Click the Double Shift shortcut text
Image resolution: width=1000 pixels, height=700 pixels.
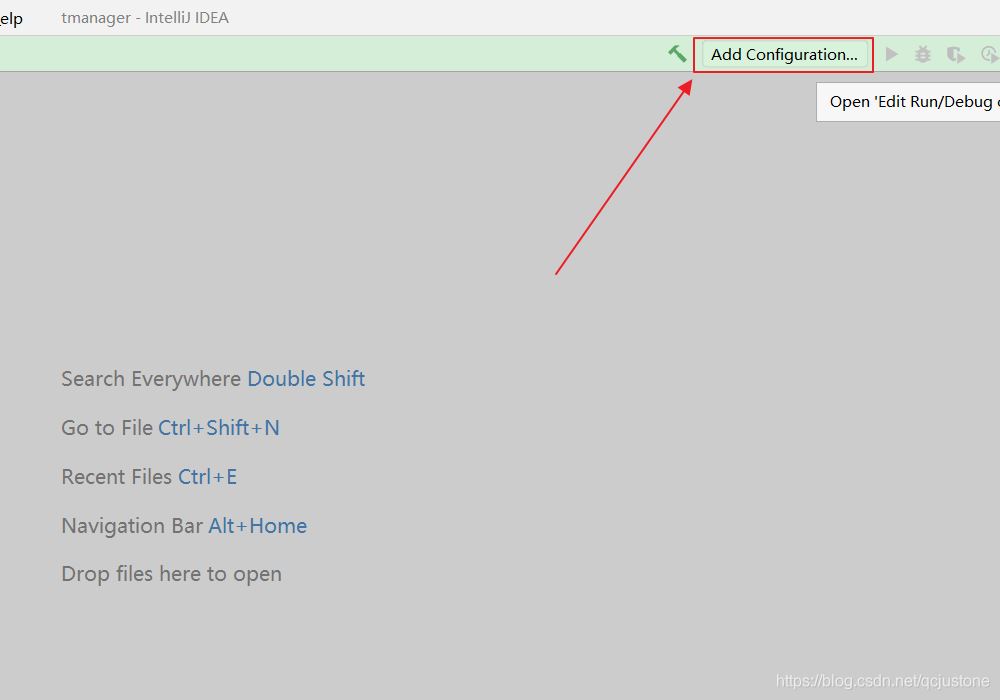[x=306, y=379]
